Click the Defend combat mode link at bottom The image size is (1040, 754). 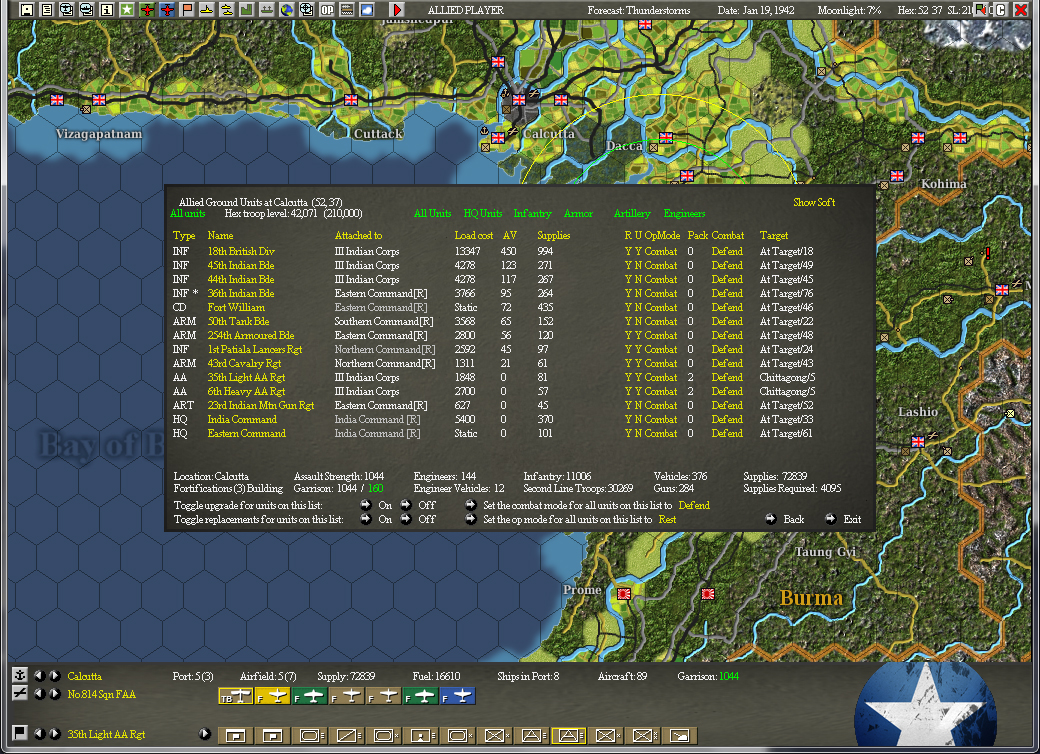pyautogui.click(x=694, y=505)
